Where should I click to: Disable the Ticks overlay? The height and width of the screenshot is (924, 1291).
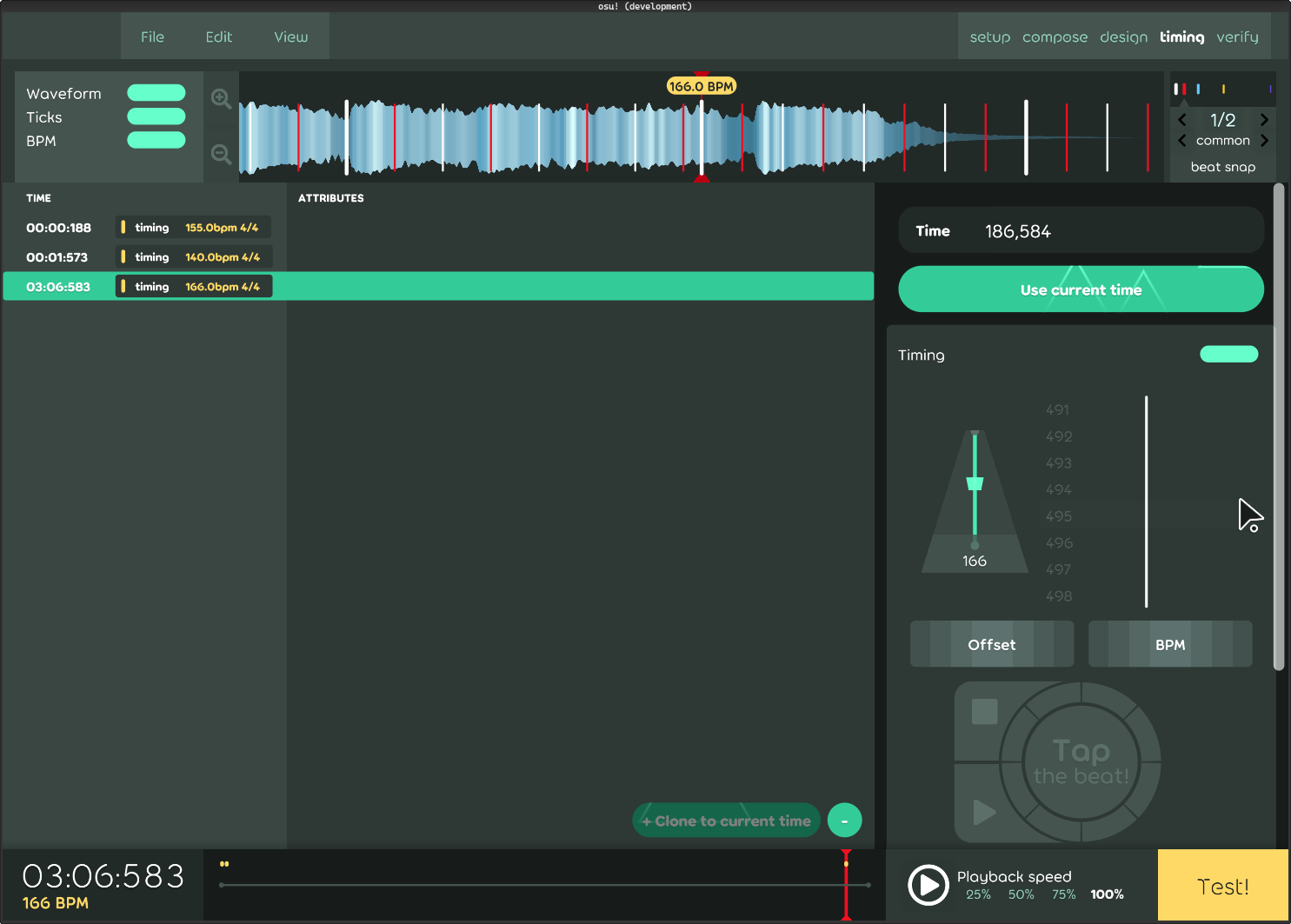pos(156,116)
